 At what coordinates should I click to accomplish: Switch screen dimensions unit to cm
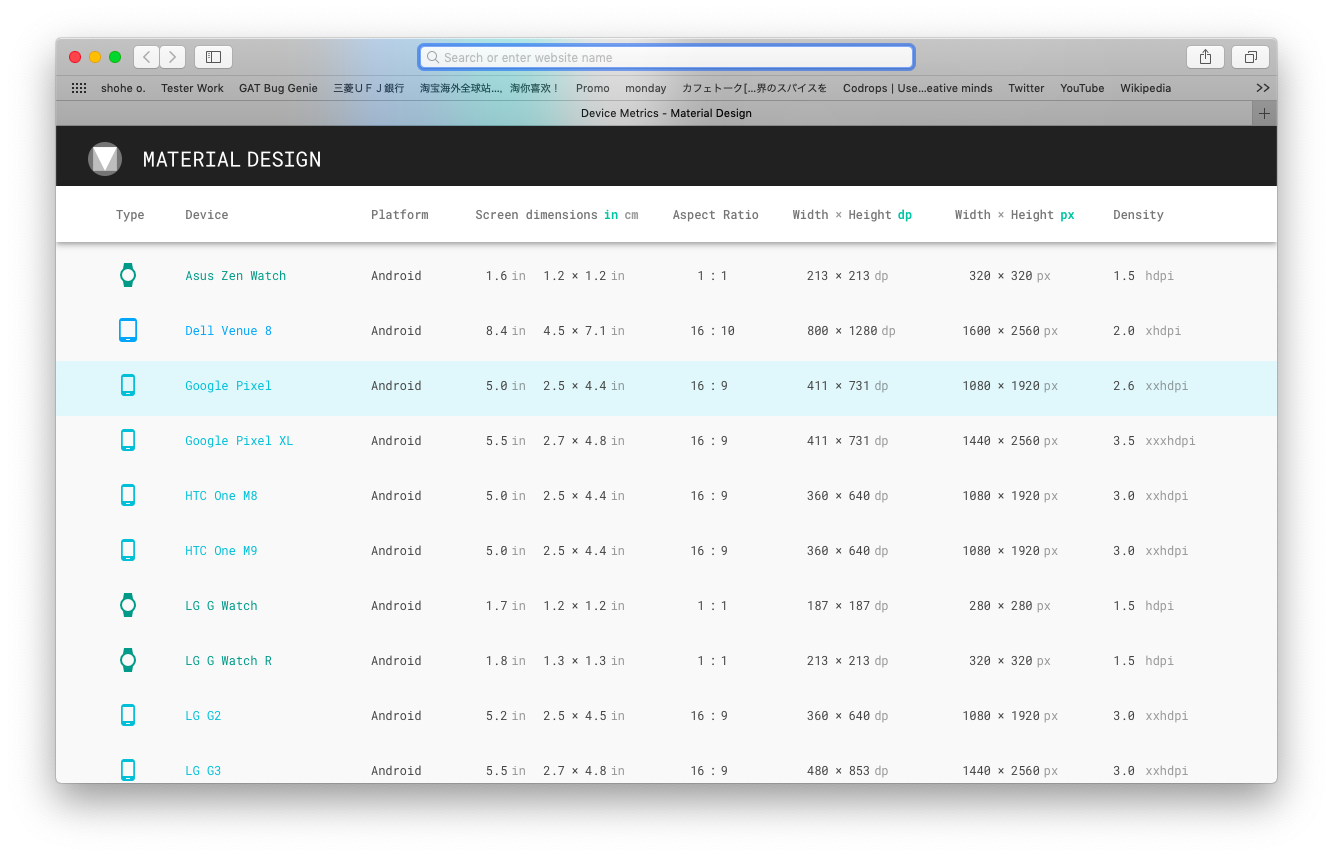pos(631,215)
